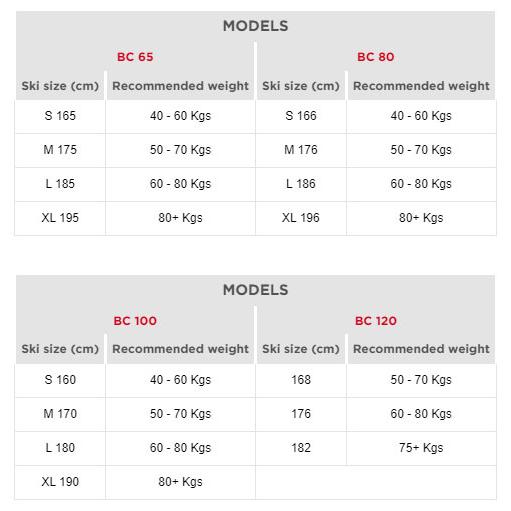Click the BC 65 model heading

[x=135, y=57]
